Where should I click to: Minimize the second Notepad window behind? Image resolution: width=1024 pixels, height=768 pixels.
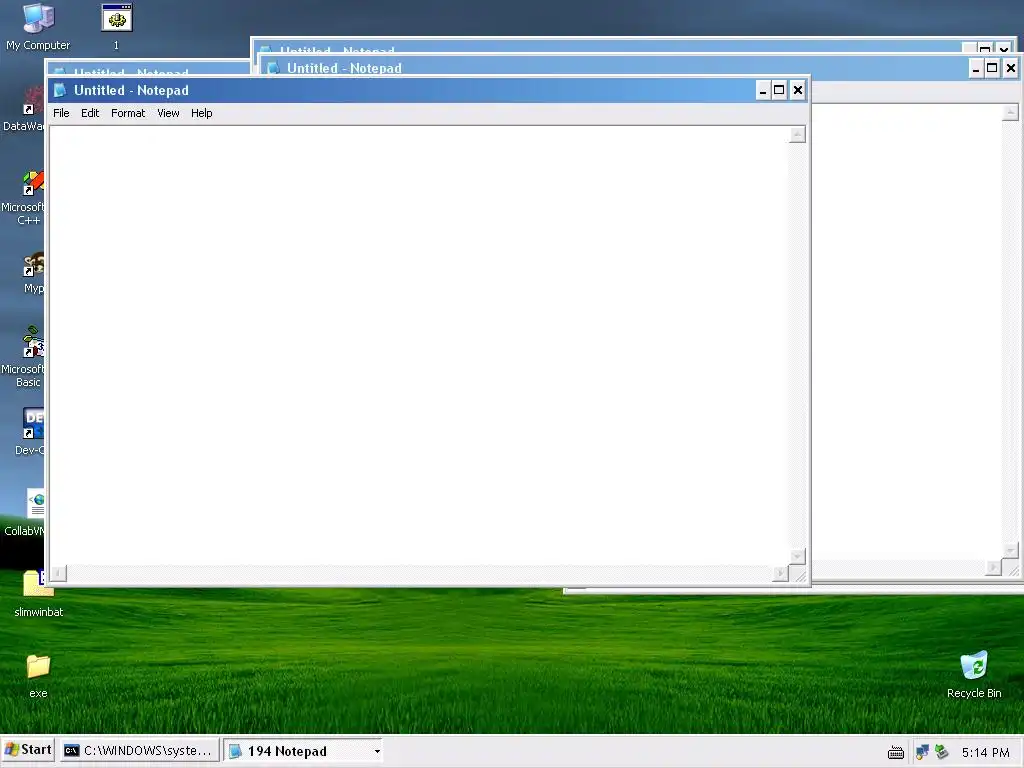click(976, 69)
